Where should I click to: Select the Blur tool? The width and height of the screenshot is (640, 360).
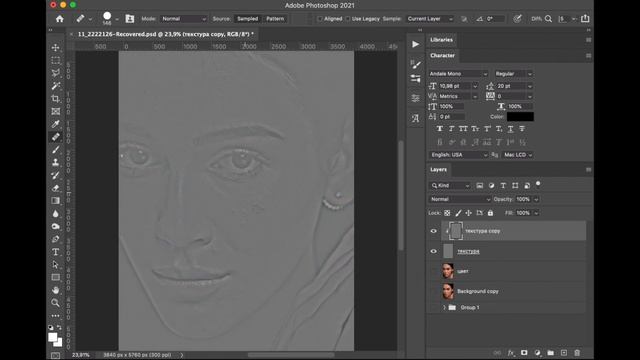point(56,213)
